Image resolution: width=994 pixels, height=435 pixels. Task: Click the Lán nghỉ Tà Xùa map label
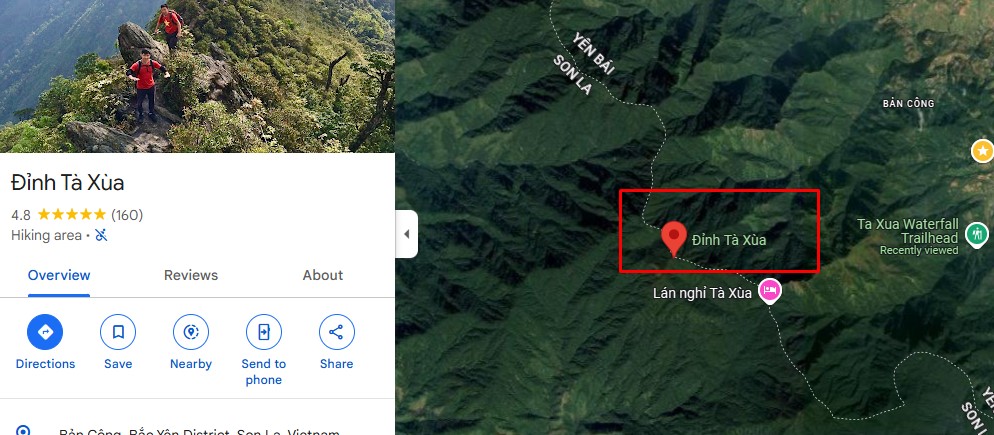(x=702, y=293)
